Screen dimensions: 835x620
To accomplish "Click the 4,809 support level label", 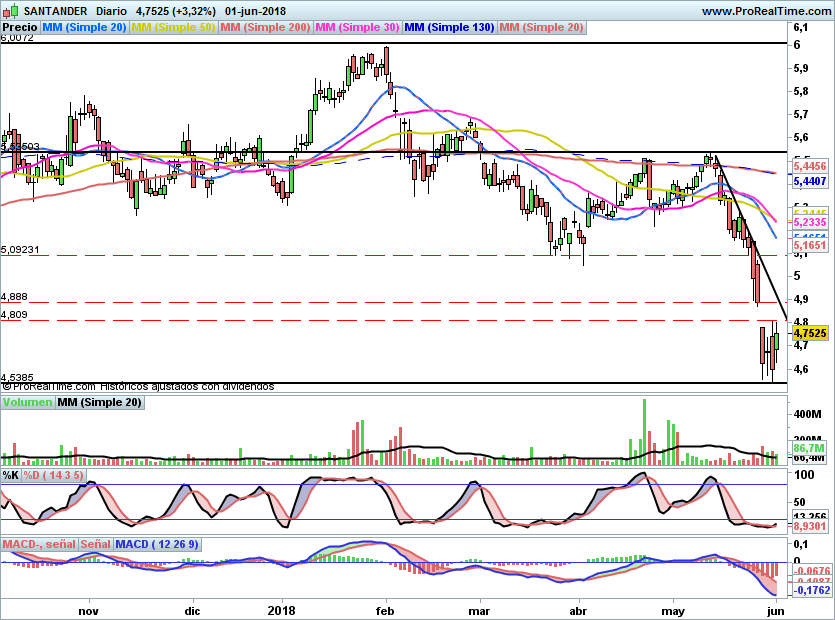I will click(x=14, y=315).
